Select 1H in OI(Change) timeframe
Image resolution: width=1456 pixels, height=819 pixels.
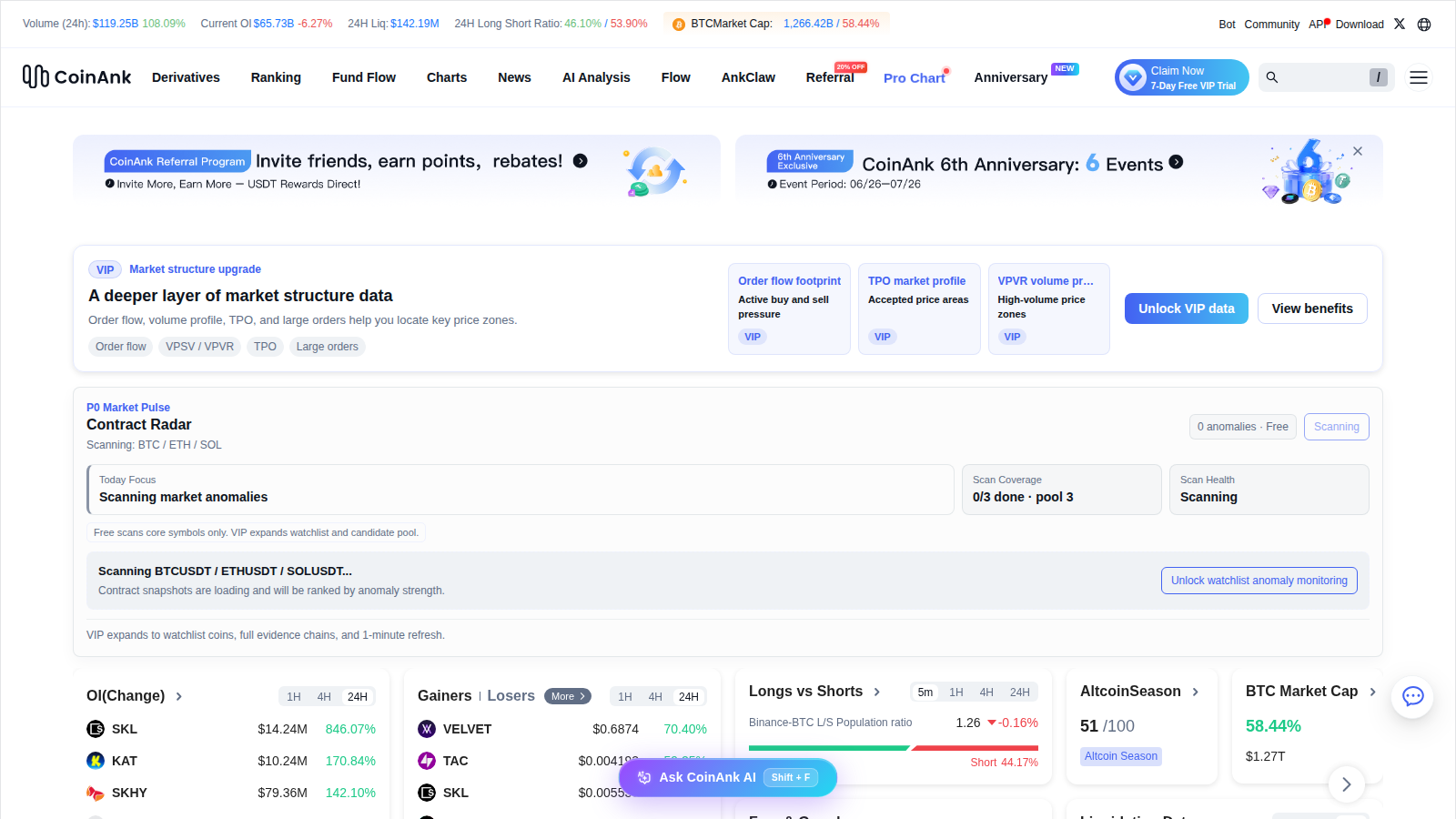coord(294,697)
